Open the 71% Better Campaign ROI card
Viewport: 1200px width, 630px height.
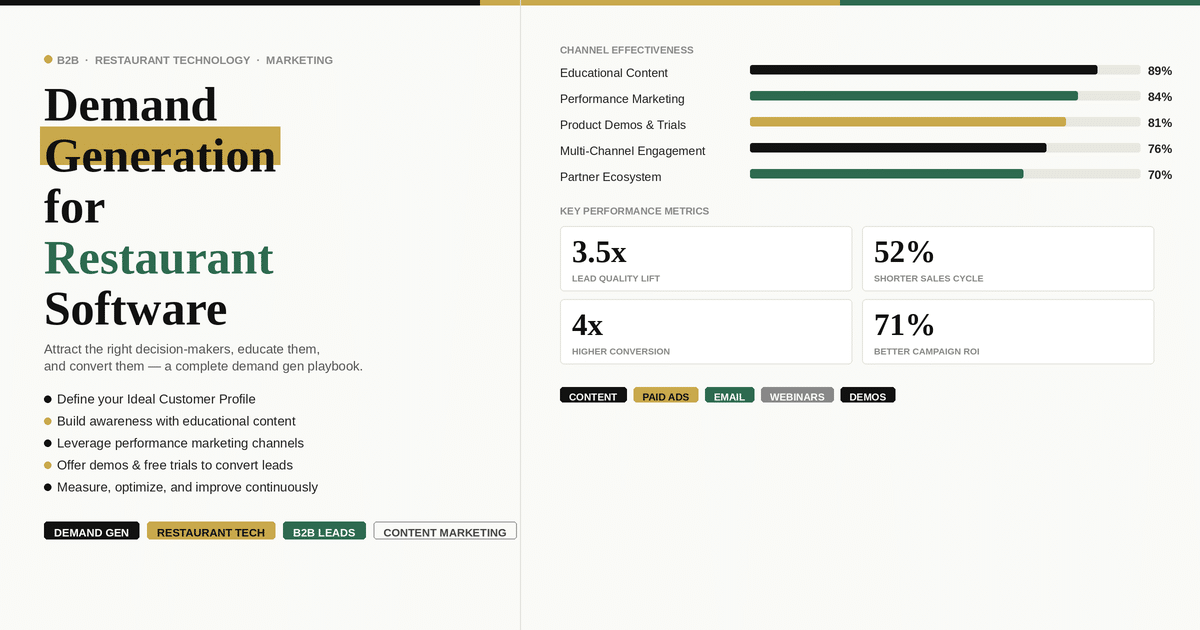click(1007, 332)
